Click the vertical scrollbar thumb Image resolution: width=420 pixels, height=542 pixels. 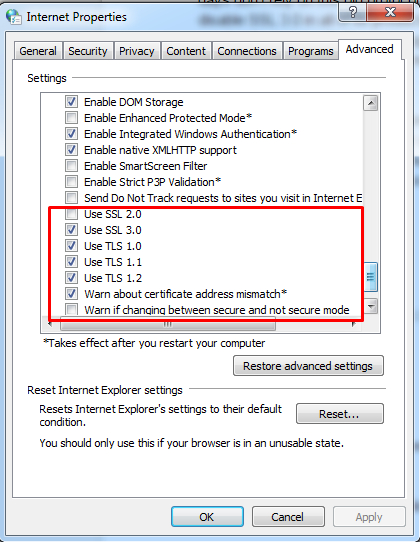[x=371, y=277]
